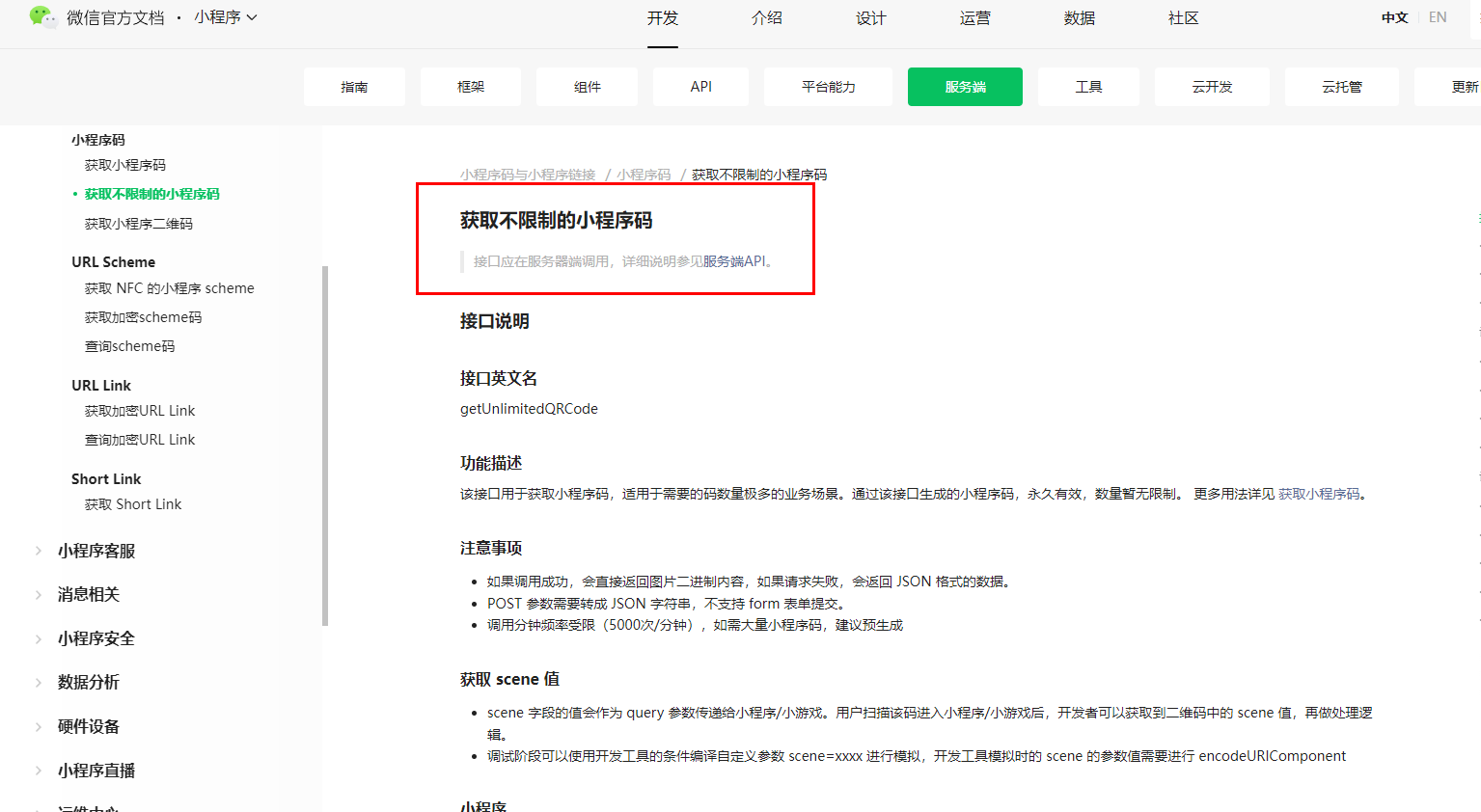Select the 设计 top navigation tab
1481x812 pixels.
coord(871,18)
